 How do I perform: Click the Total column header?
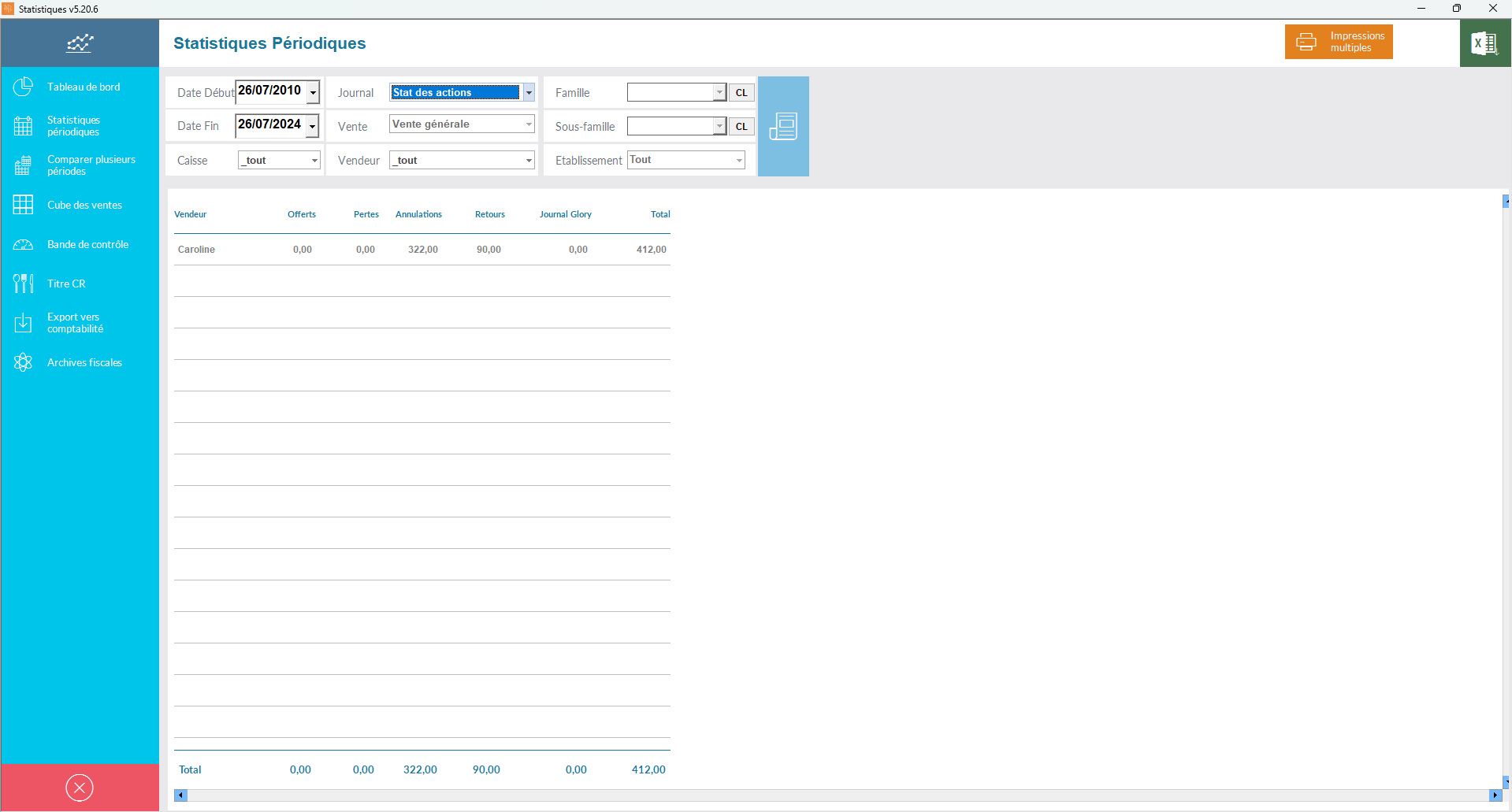click(660, 214)
